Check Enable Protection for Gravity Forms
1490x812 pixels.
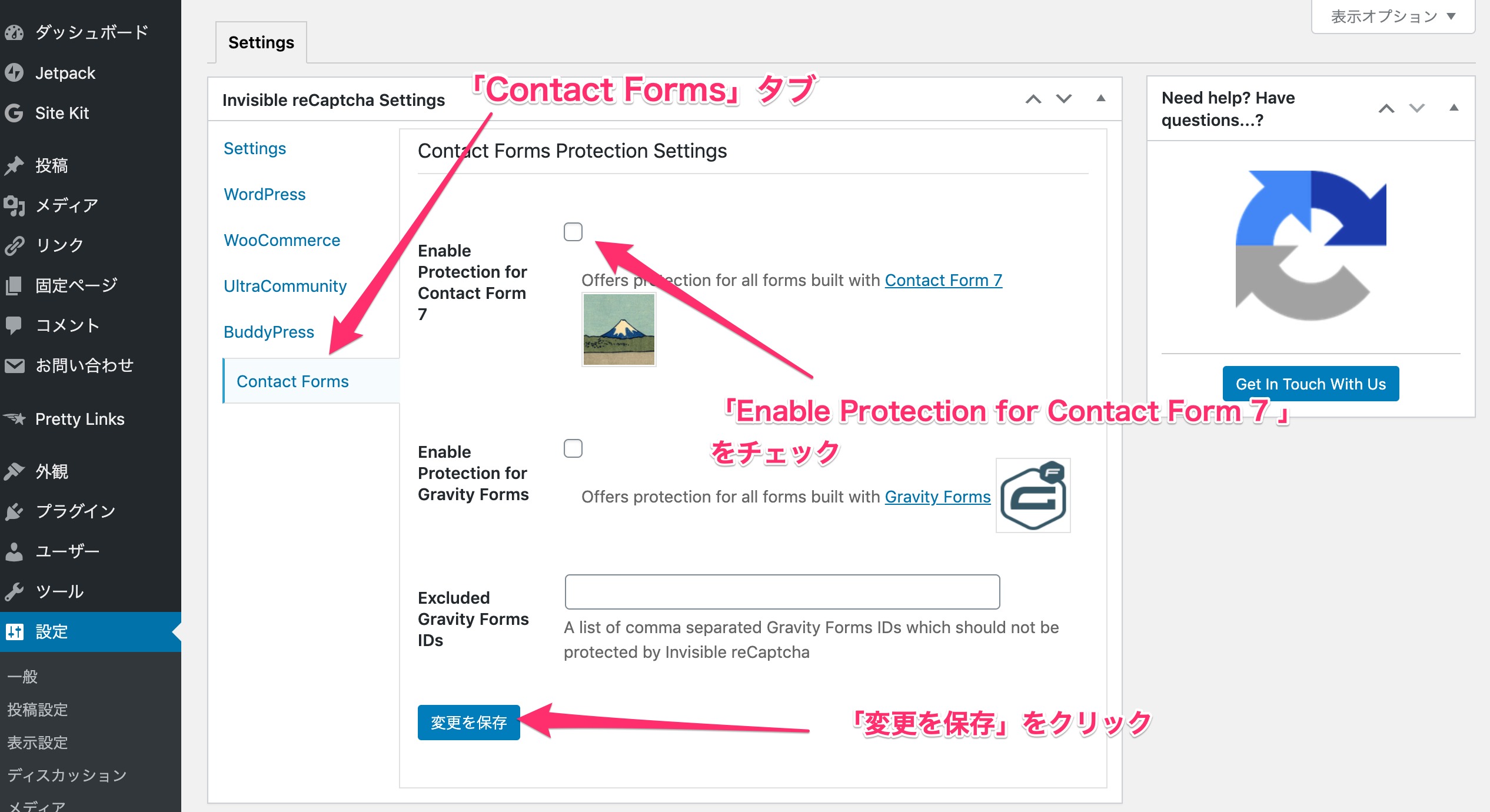(x=573, y=448)
